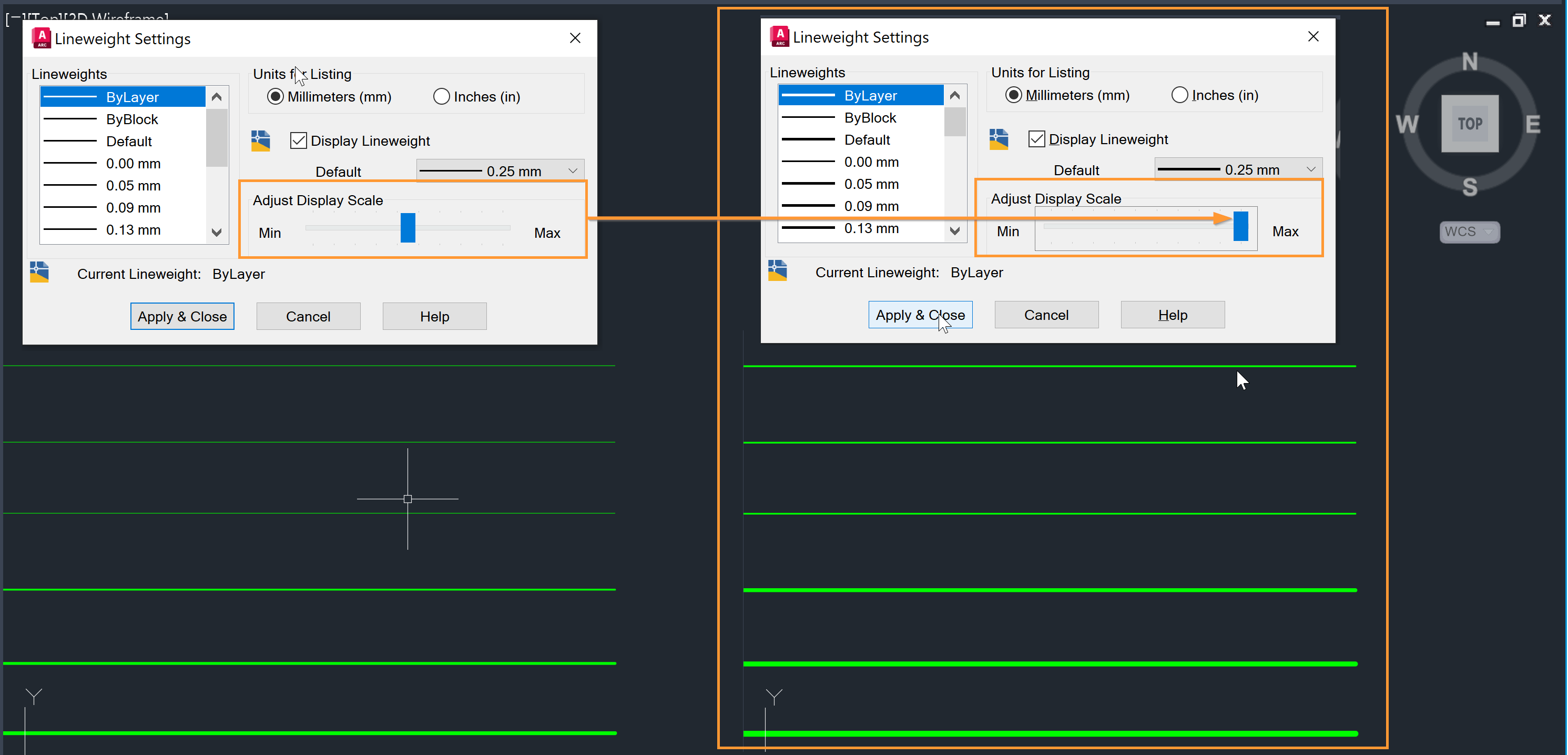Select Millimeters (mm) radio in left dialog
The height and width of the screenshot is (755, 1568).
[x=276, y=97]
